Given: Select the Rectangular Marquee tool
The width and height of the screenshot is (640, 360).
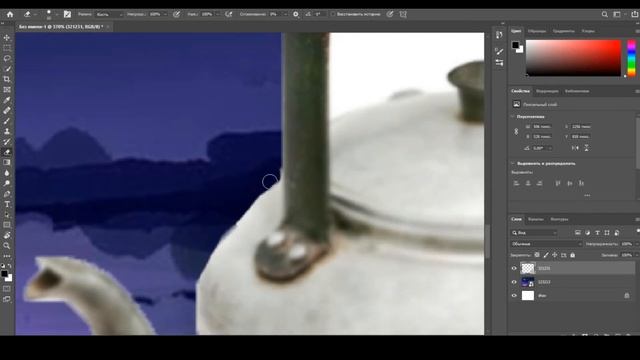Looking at the screenshot, I should (x=7, y=48).
